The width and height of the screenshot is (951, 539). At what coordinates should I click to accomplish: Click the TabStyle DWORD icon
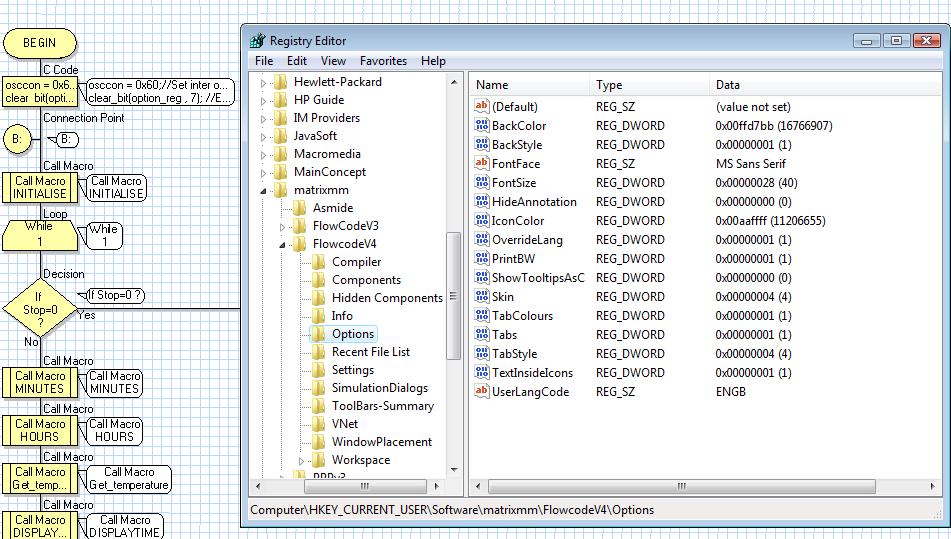[x=482, y=353]
